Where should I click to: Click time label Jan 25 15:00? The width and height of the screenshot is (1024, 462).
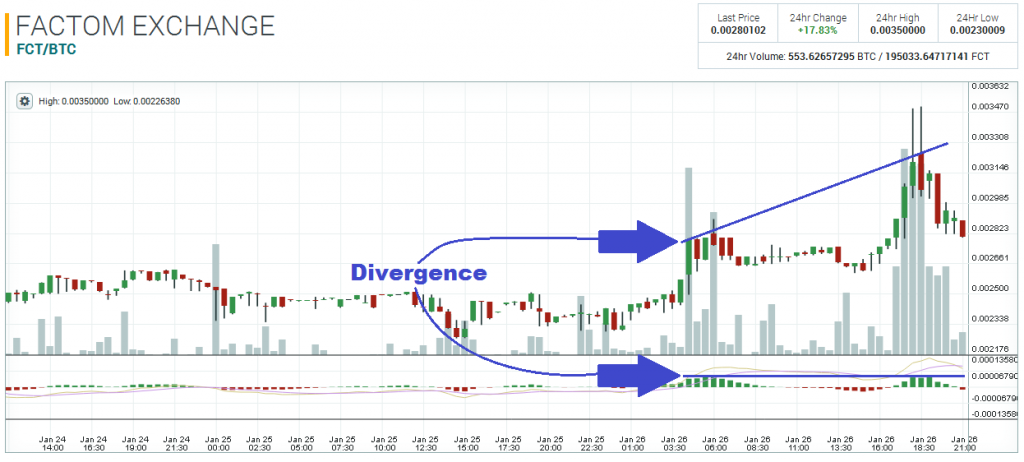coord(467,444)
